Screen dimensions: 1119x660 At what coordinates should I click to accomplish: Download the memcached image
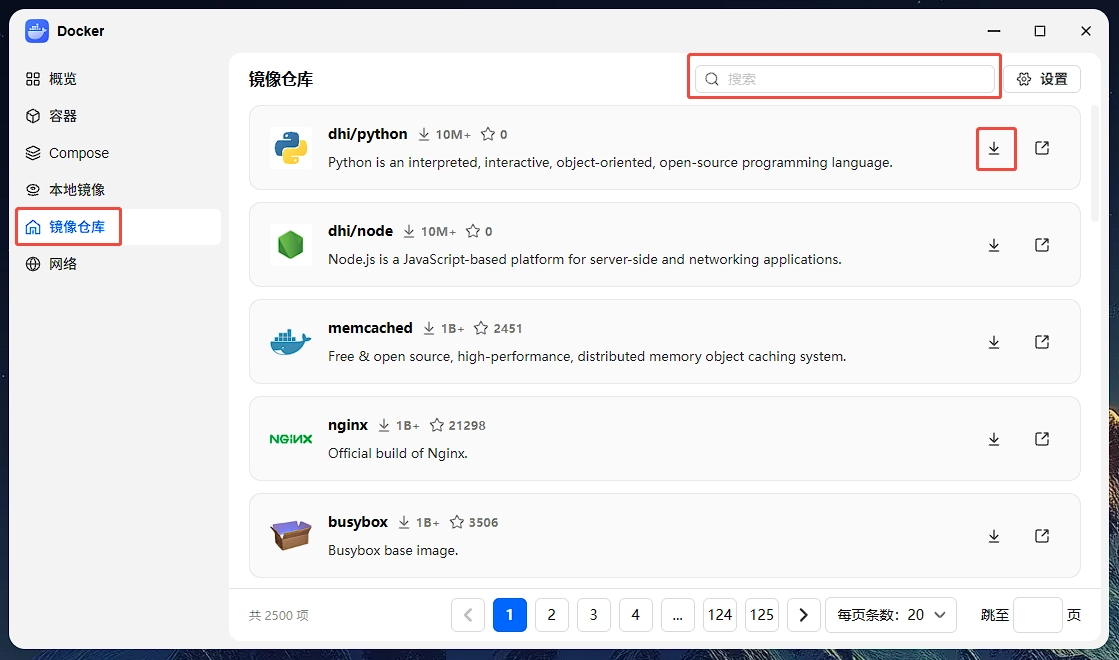993,342
